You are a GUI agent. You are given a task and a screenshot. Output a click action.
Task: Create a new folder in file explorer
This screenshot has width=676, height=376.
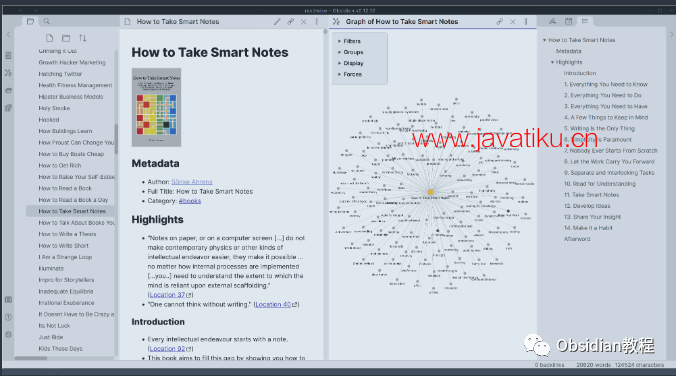click(x=66, y=38)
